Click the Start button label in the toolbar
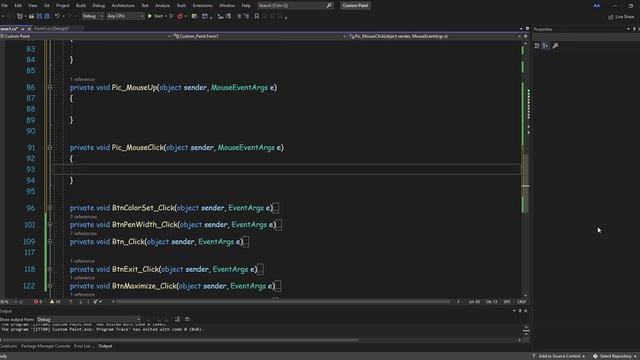 [158, 16]
